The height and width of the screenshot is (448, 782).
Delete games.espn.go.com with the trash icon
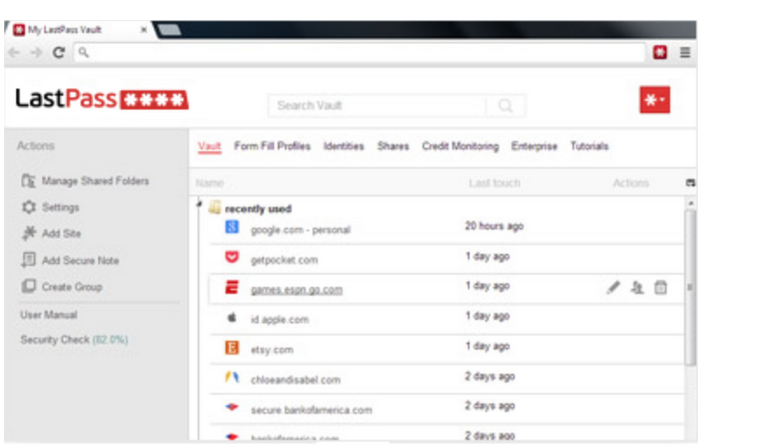[660, 287]
